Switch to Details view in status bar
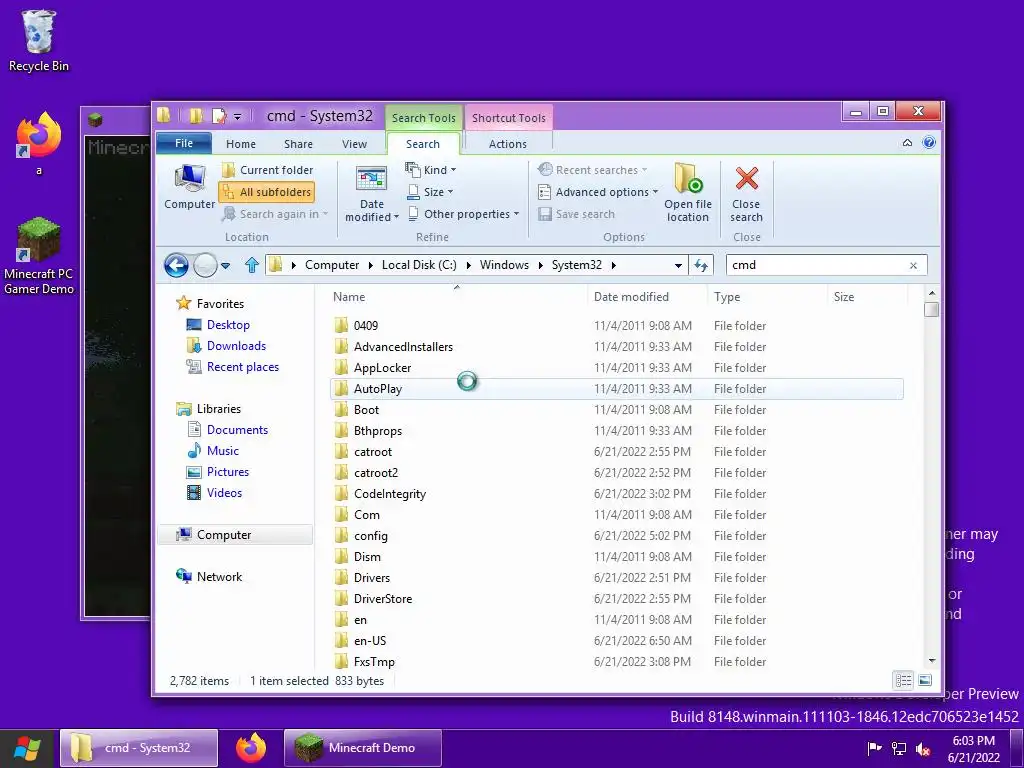 click(x=903, y=680)
